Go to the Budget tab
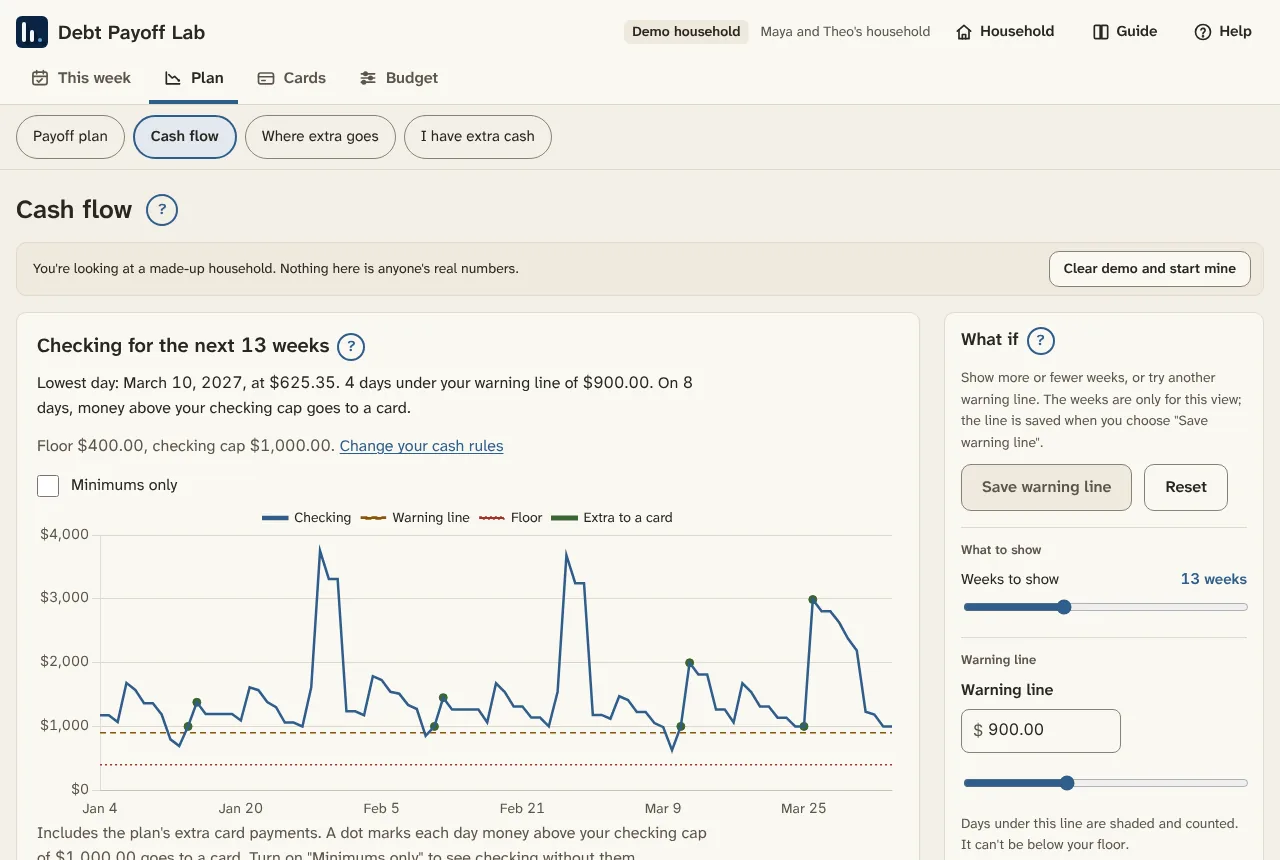The width and height of the screenshot is (1280, 860). (399, 78)
